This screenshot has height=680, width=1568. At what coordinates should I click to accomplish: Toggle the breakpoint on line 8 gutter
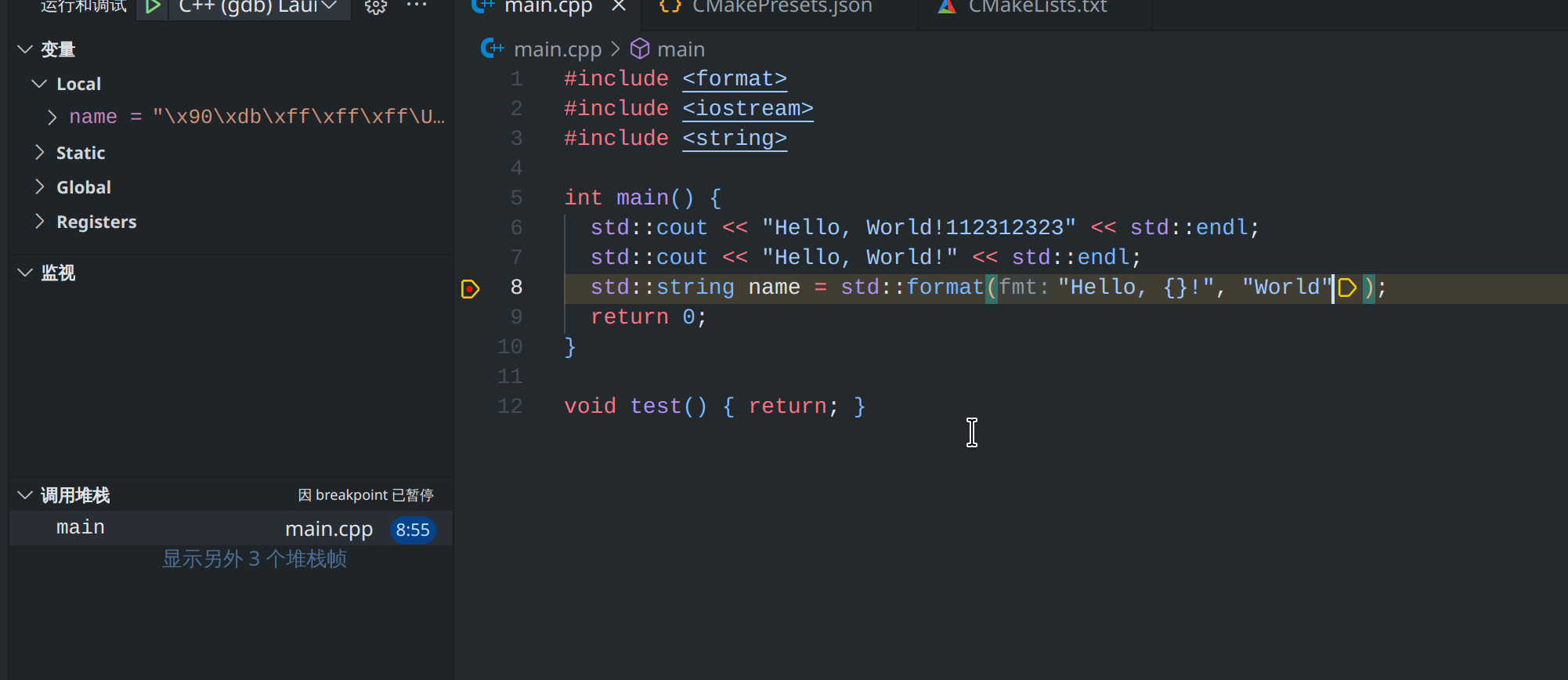coord(470,288)
